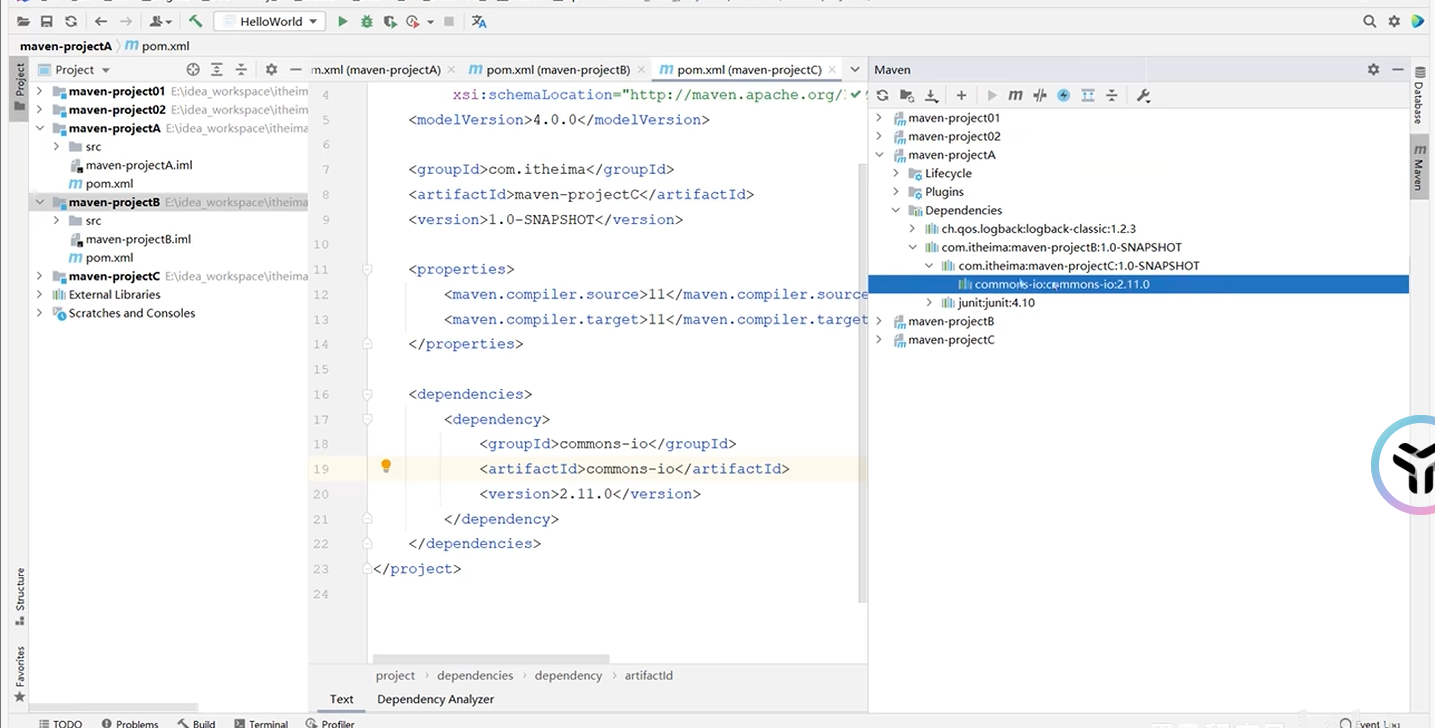The width and height of the screenshot is (1435, 728).
Task: Close the pom.xml (maven-projectB) tab
Action: coord(640,70)
